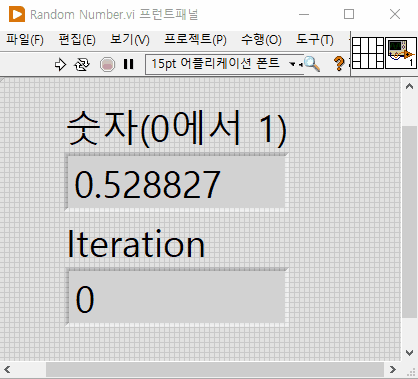Viewport: 418px width, 379px height.
Task: Open the 15pt application font dropdown
Action: 224,64
